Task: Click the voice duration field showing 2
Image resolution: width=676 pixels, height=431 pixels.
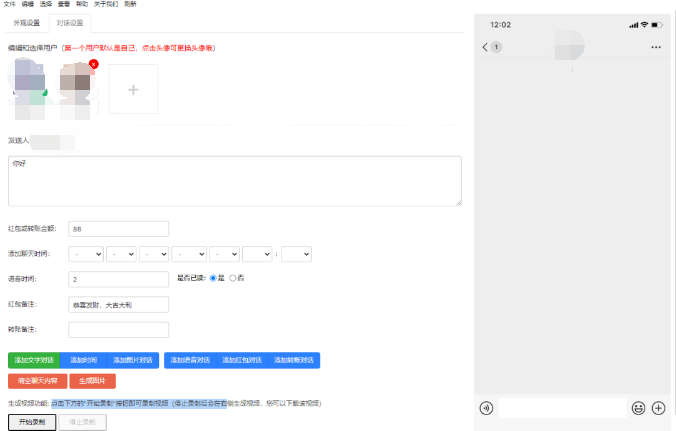Action: (x=119, y=279)
